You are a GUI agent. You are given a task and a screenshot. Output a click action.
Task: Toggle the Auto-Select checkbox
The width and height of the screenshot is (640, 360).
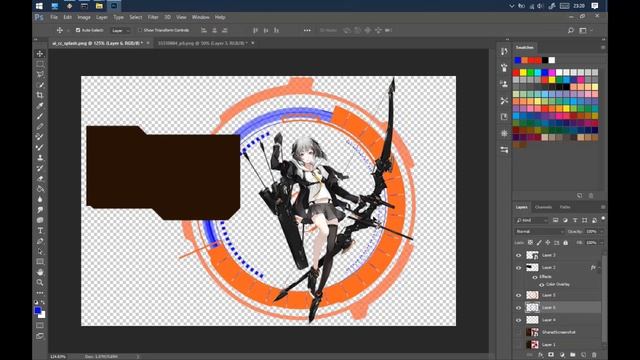78,30
